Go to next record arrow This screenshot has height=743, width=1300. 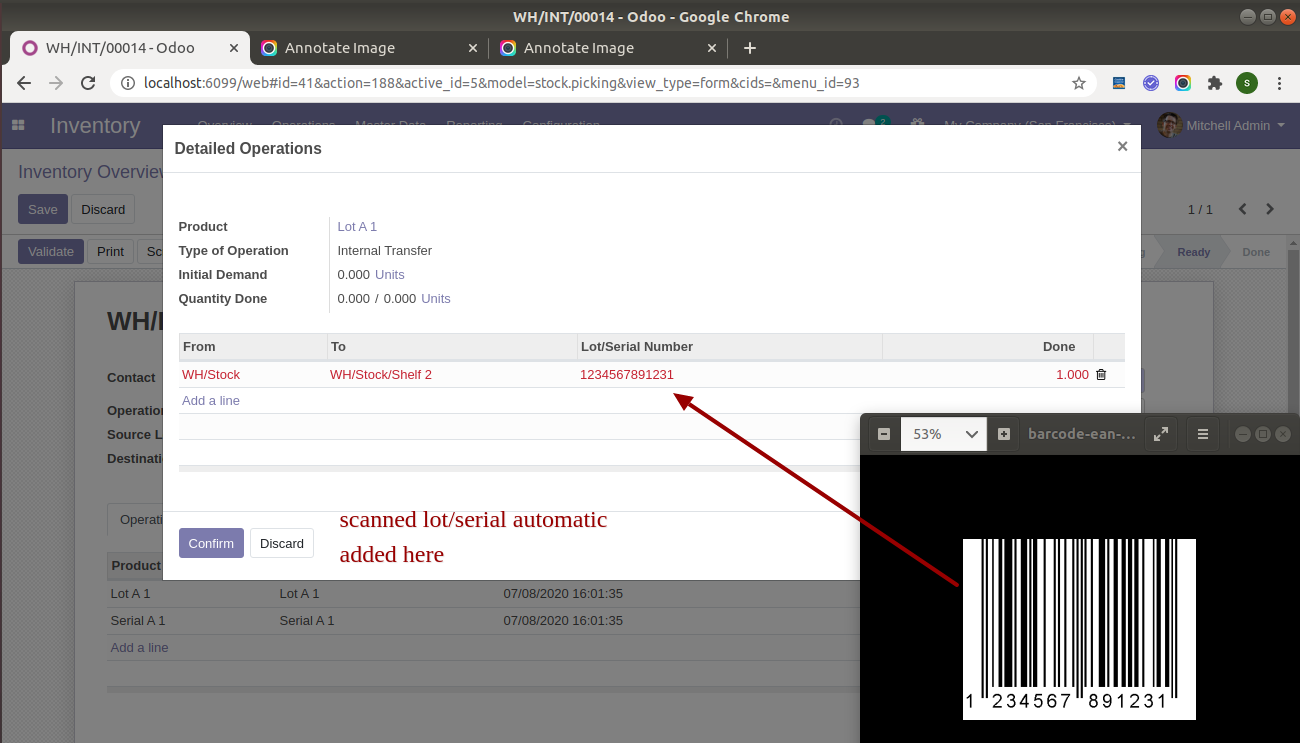click(1270, 209)
